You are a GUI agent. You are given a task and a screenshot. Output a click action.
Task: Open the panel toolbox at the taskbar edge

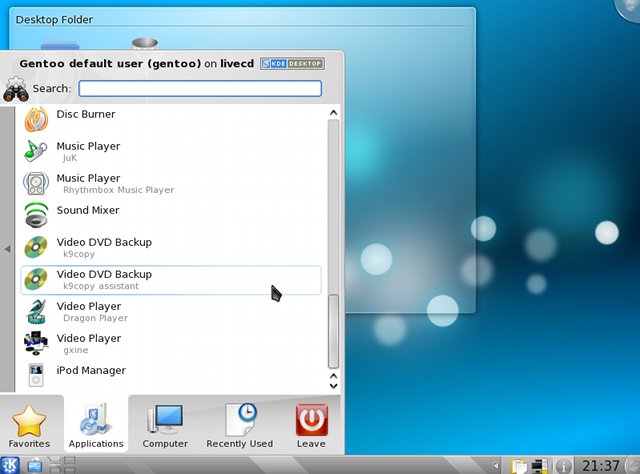pos(633,465)
